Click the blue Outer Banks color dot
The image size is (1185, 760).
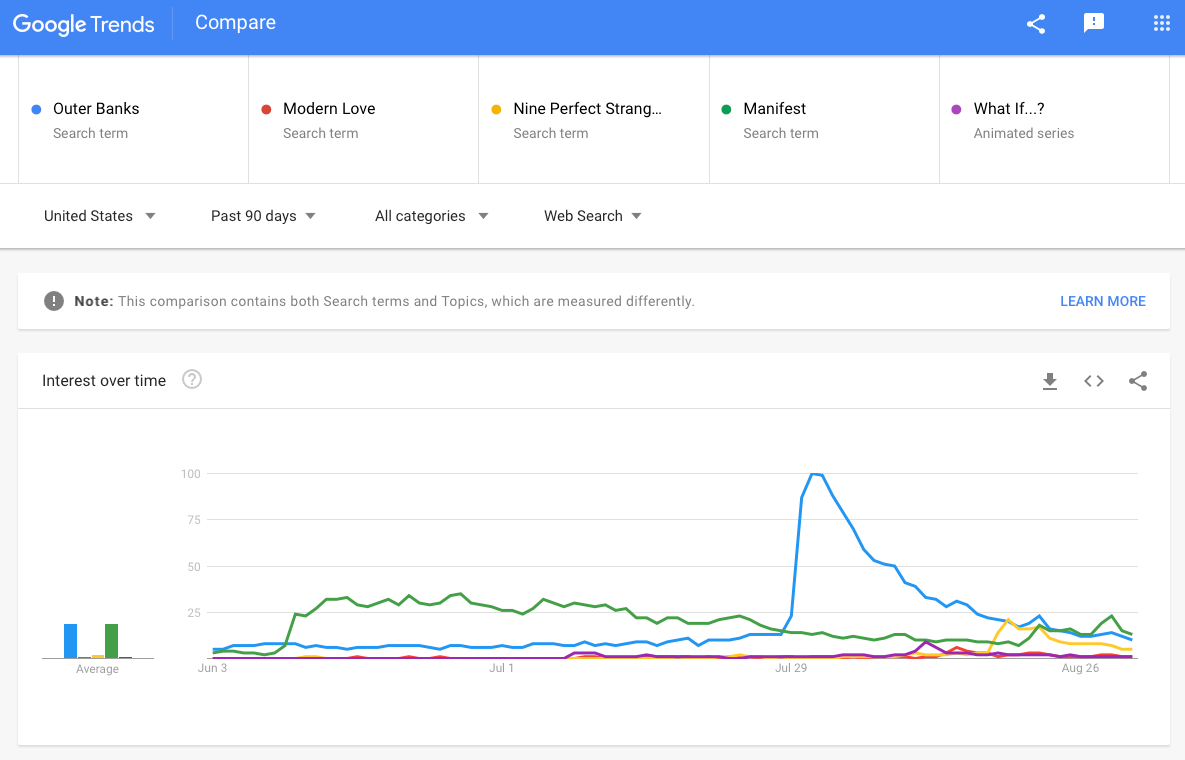pyautogui.click(x=36, y=110)
